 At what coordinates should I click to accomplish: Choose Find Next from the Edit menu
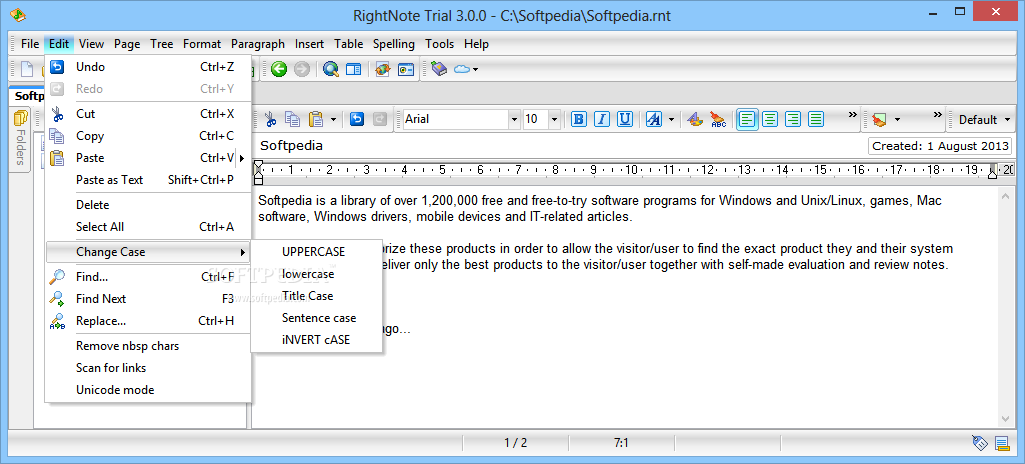tap(148, 299)
